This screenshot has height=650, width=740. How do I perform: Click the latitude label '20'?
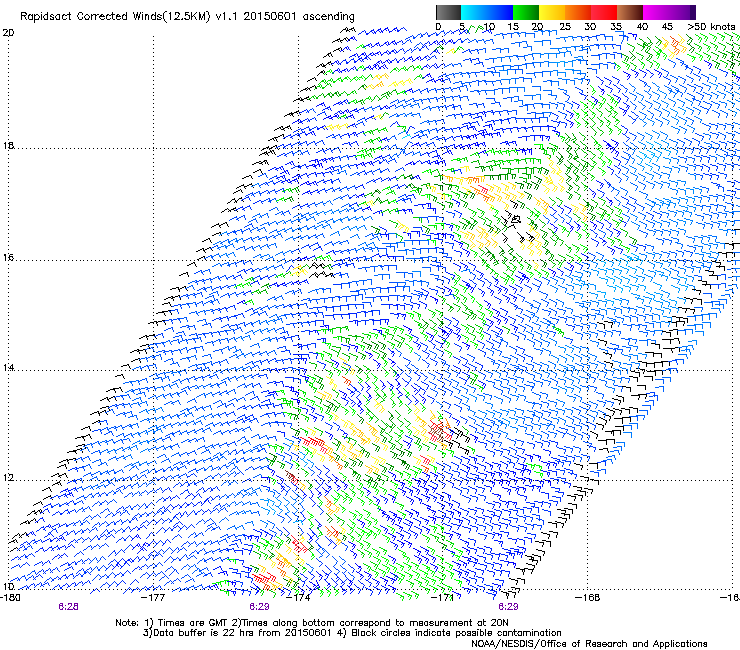tap(8, 33)
